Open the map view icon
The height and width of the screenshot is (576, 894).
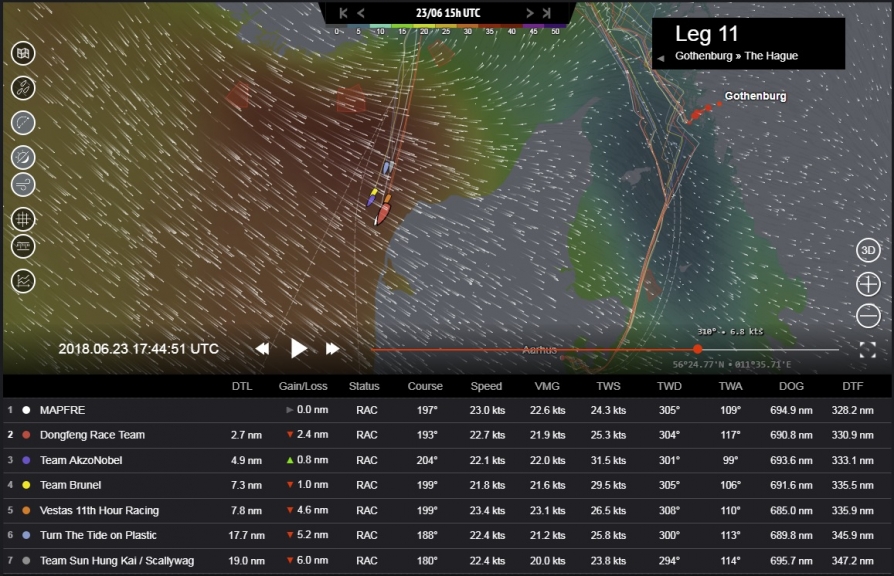pyautogui.click(x=23, y=54)
